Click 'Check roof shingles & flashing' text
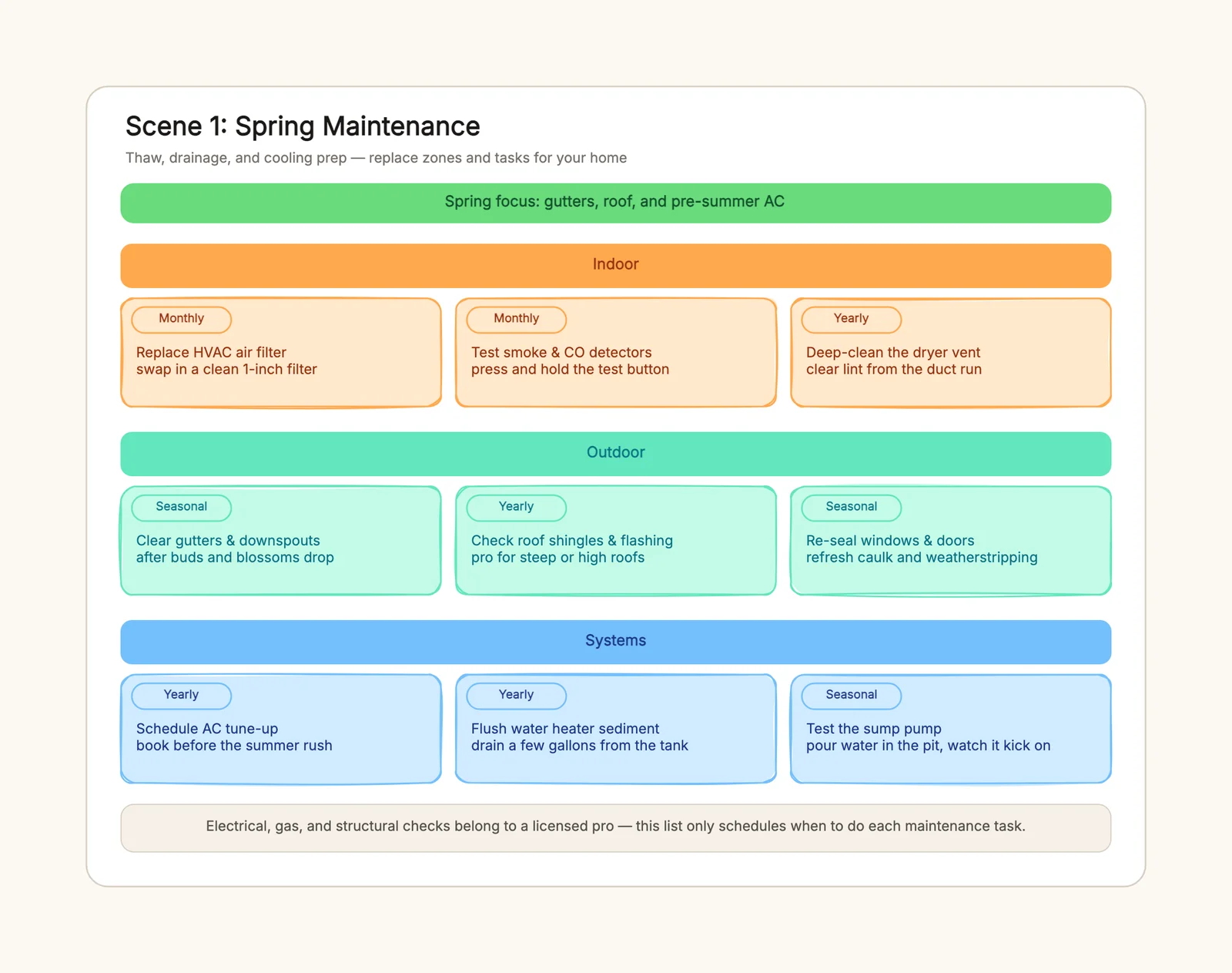The image size is (1232, 973). click(x=572, y=540)
